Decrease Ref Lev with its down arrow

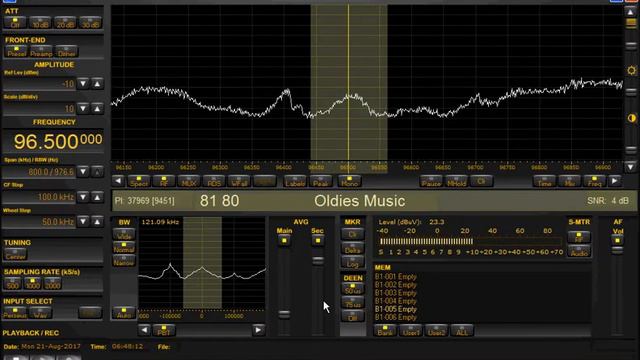pos(83,84)
